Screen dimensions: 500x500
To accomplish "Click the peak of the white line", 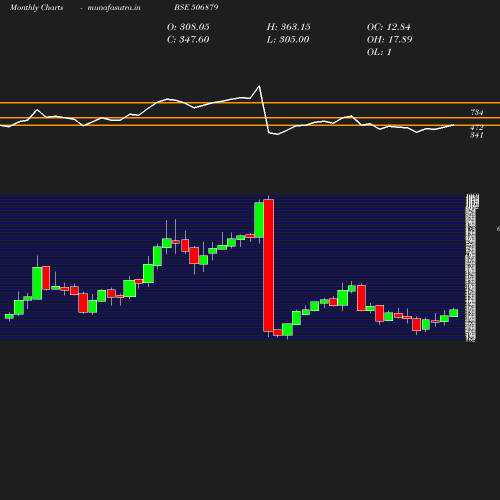I will click(259, 86).
